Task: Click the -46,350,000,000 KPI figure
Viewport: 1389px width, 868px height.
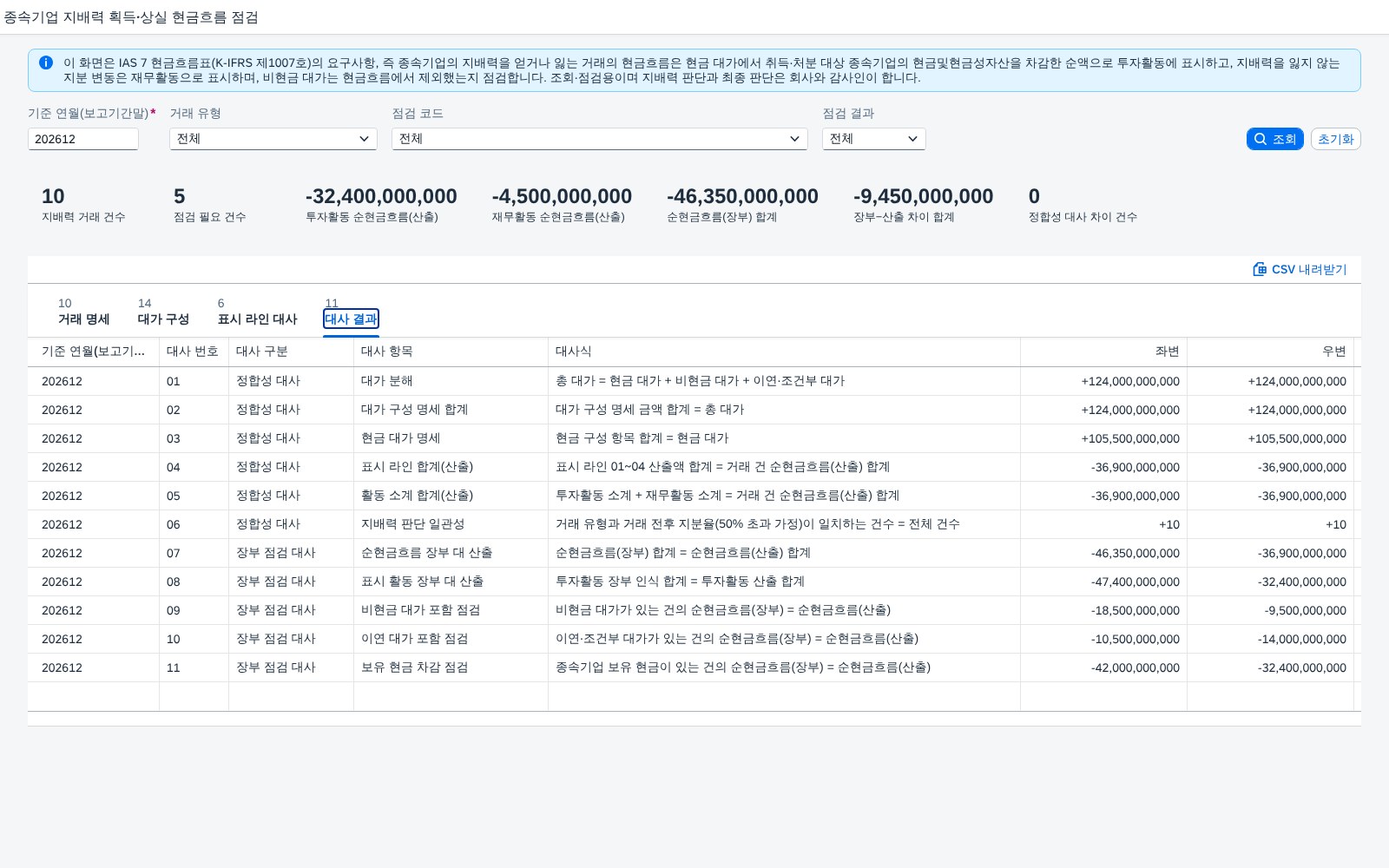Action: click(742, 197)
